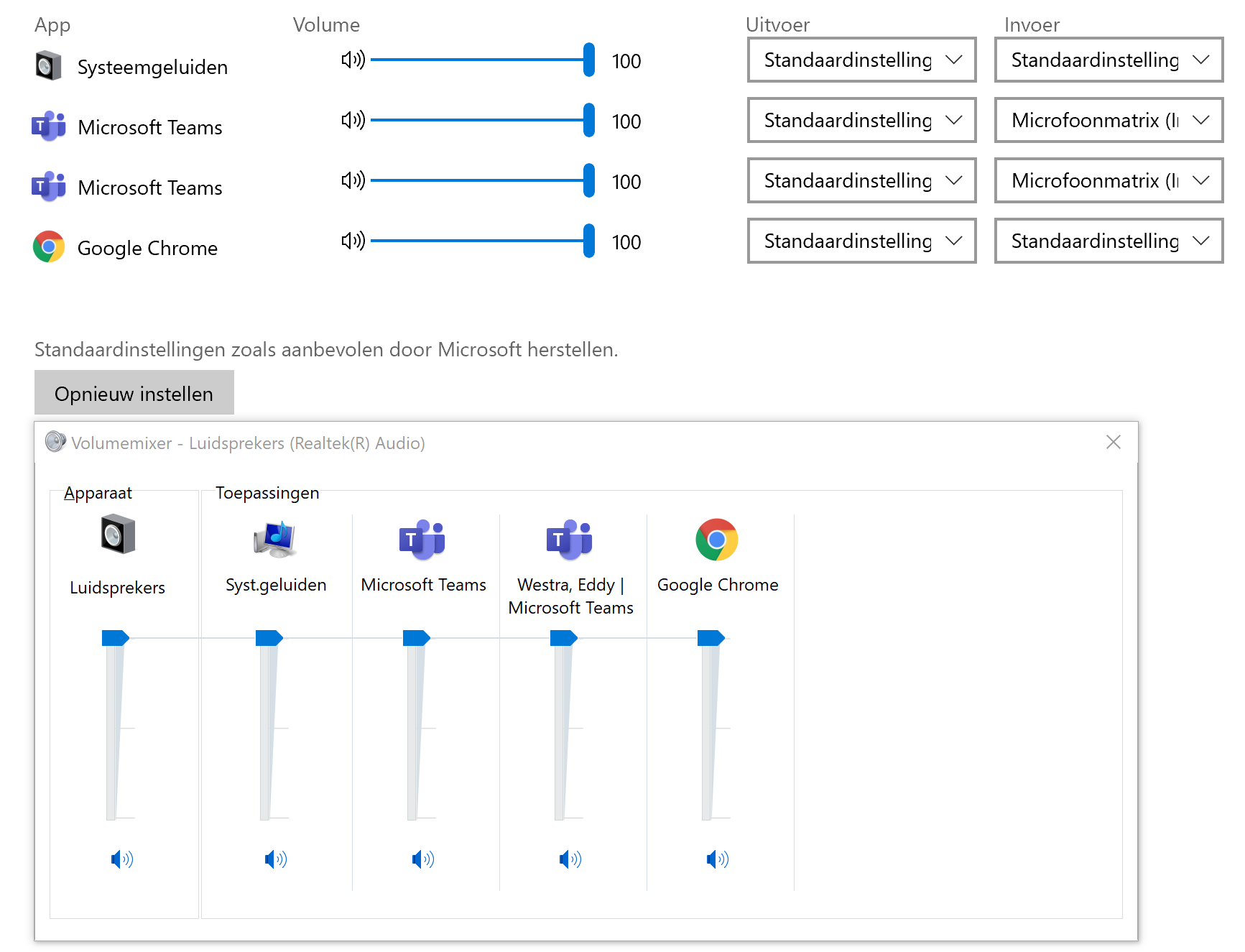Click the Google Chrome app name in list
The height and width of the screenshot is (952, 1245).
click(x=147, y=248)
